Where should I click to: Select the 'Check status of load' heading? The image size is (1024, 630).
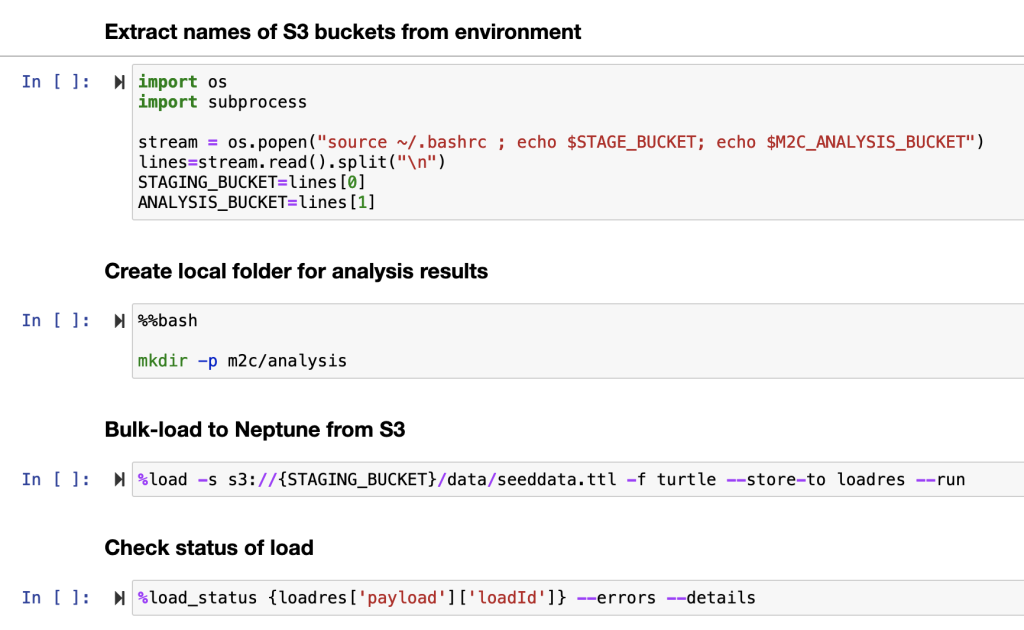[x=209, y=548]
